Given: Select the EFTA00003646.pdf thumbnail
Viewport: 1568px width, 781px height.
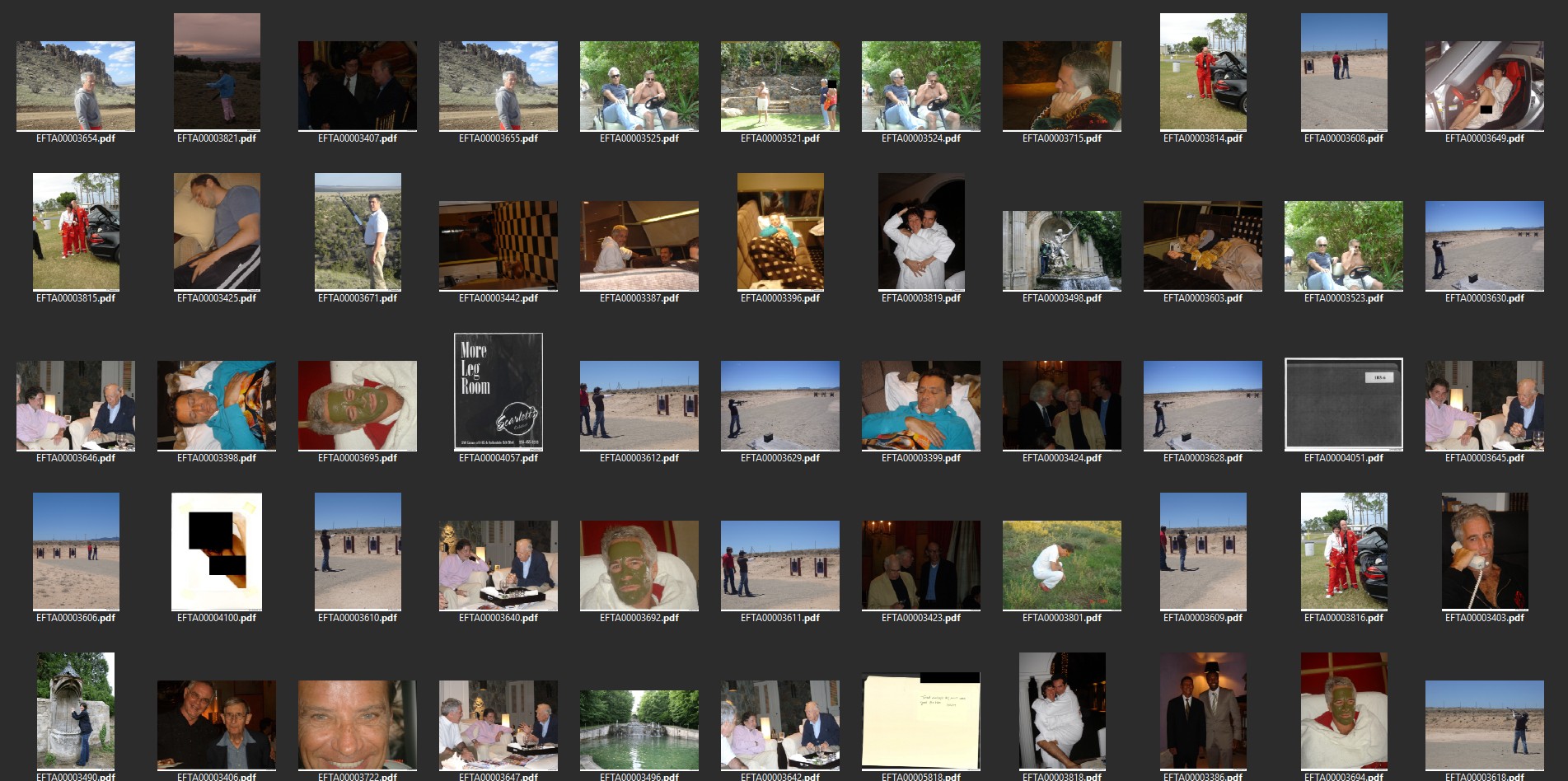Looking at the screenshot, I should click(x=76, y=405).
